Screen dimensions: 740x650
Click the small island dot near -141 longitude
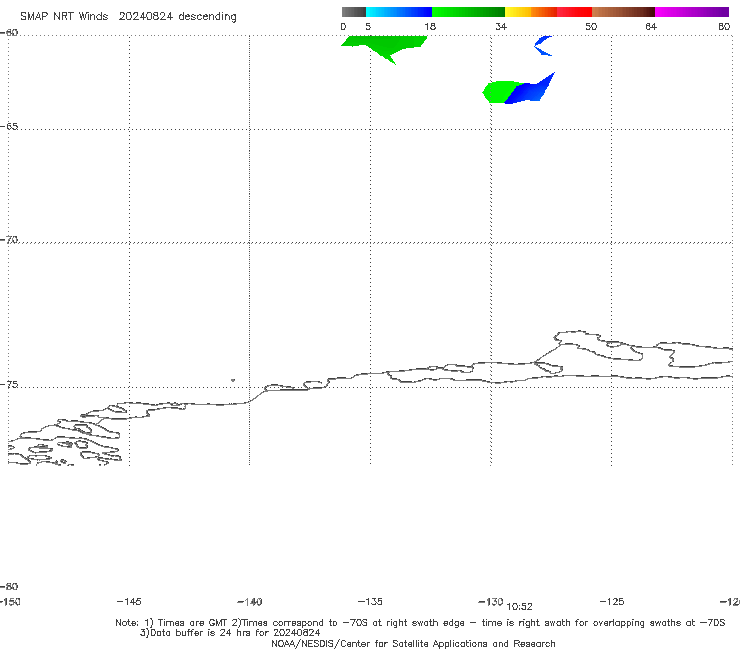pyautogui.click(x=233, y=380)
